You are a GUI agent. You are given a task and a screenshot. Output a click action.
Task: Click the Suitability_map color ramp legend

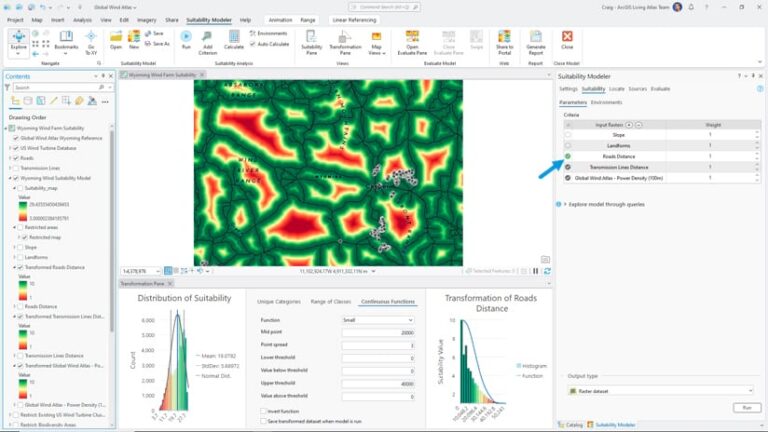[x=23, y=211]
